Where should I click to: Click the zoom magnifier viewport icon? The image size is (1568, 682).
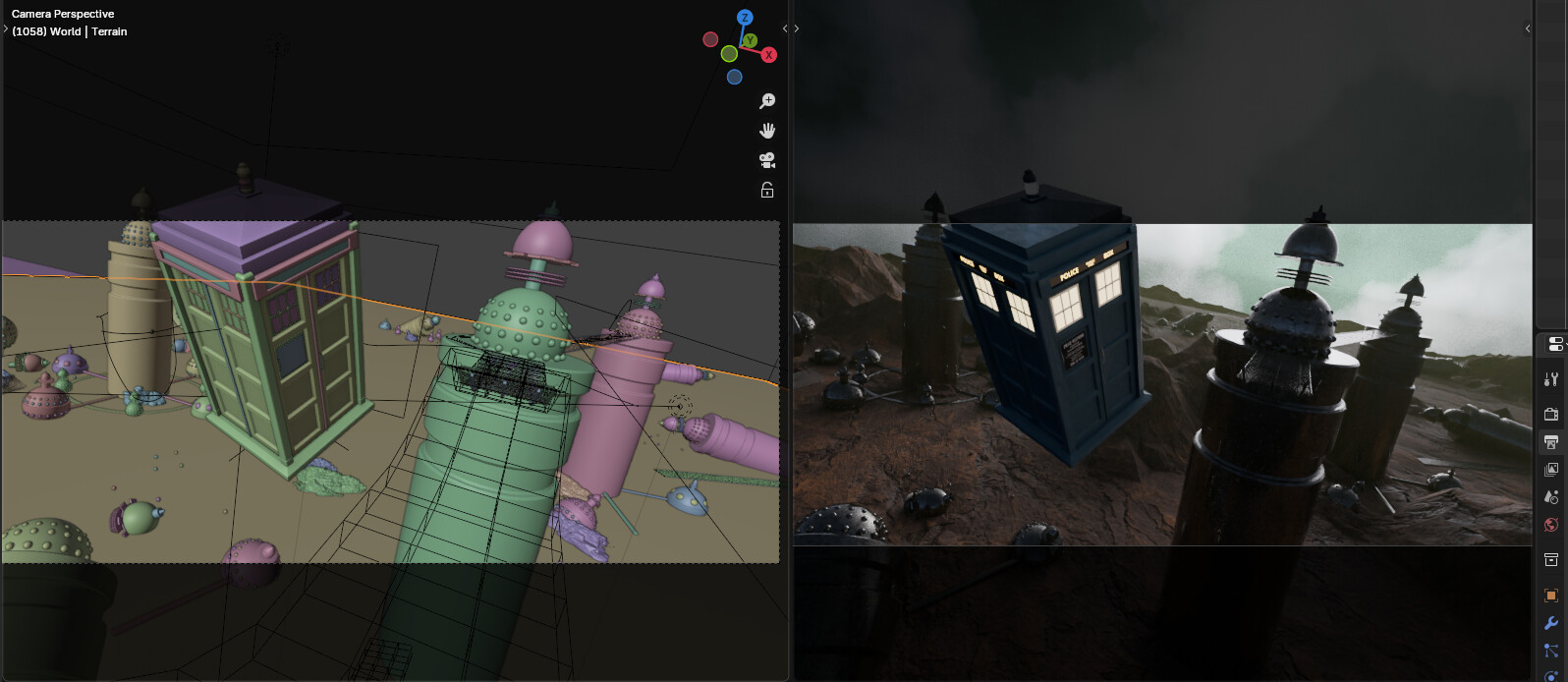[767, 101]
